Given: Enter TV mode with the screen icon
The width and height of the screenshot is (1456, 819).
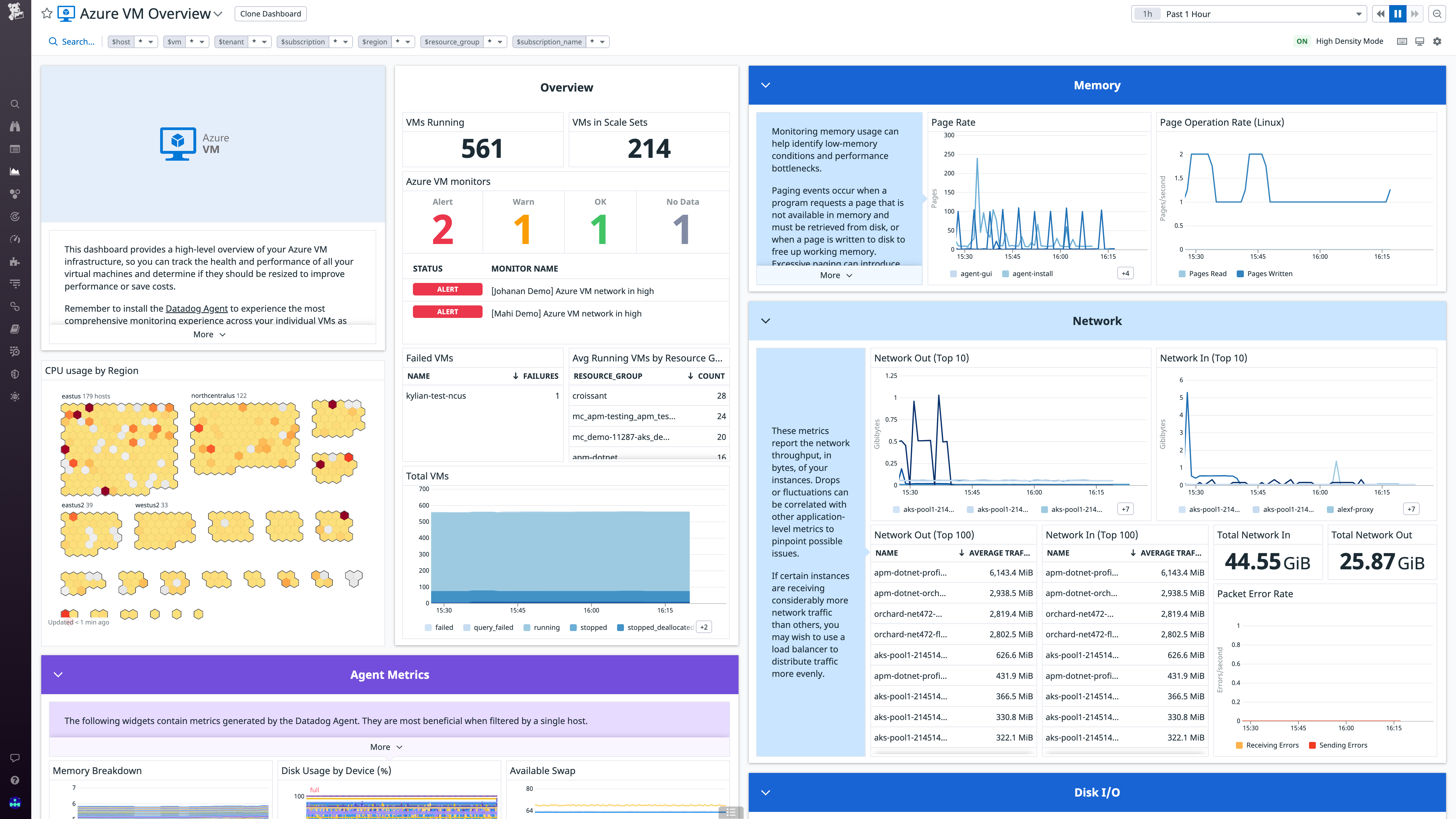Looking at the screenshot, I should (x=1419, y=41).
